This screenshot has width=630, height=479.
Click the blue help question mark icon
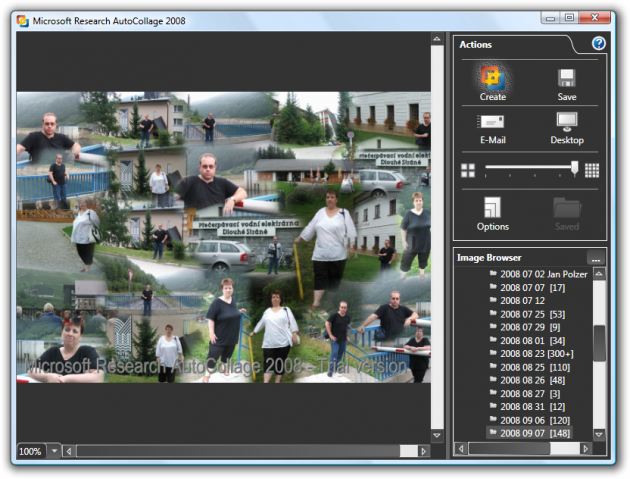pos(598,44)
